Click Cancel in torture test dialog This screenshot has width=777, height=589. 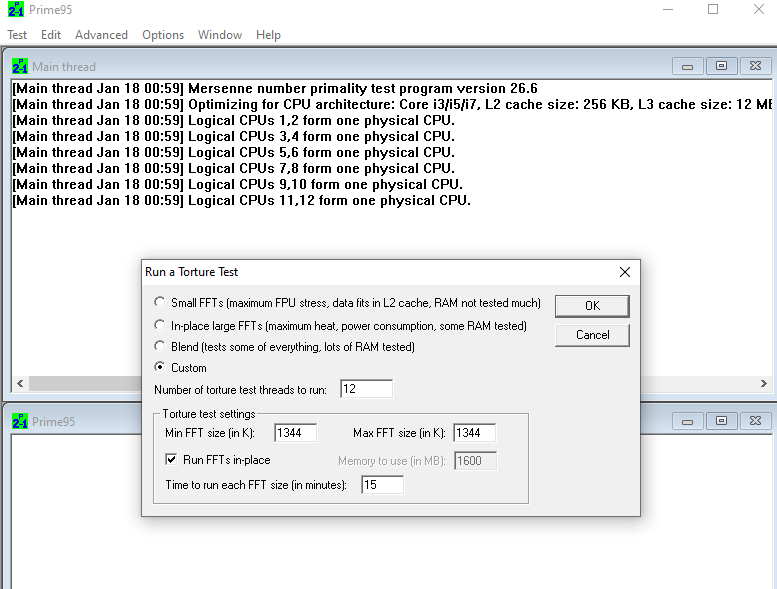tap(592, 335)
